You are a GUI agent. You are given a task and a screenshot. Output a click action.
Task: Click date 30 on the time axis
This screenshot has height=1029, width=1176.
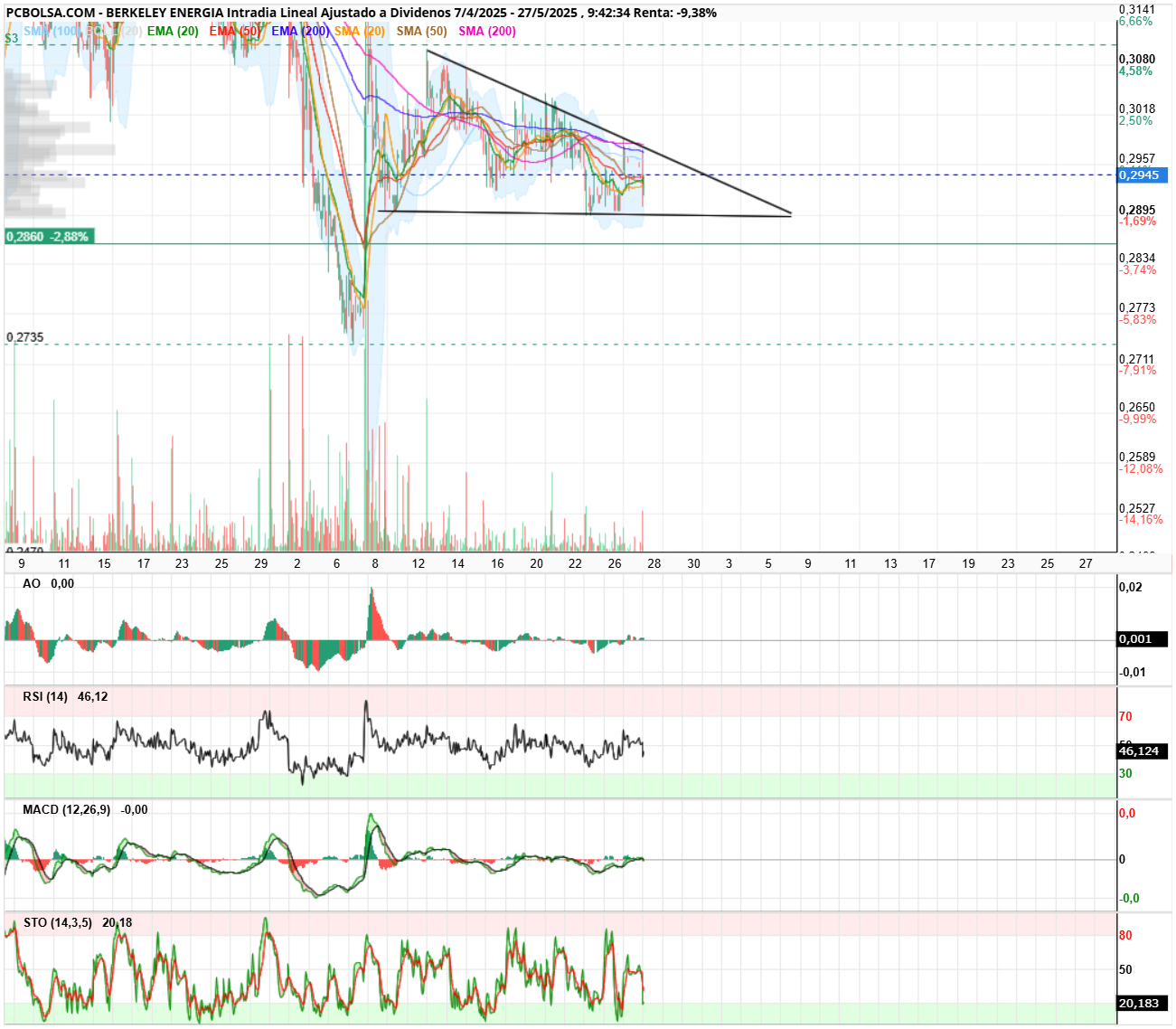tap(693, 563)
